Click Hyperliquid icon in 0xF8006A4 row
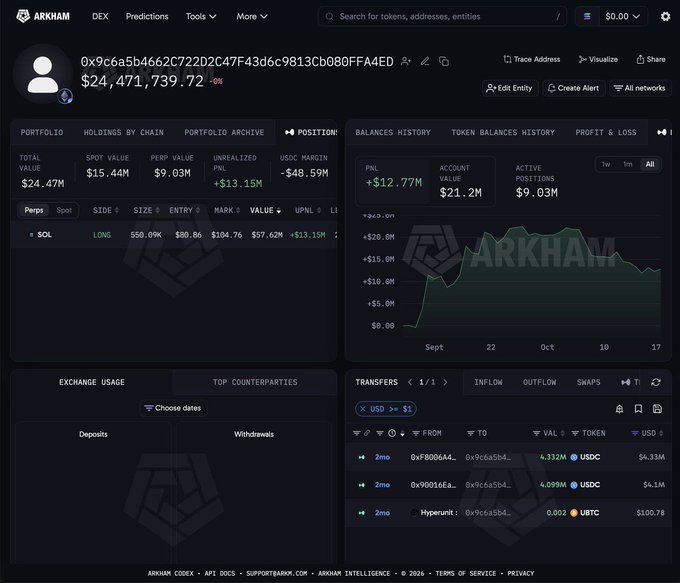 tap(361, 457)
